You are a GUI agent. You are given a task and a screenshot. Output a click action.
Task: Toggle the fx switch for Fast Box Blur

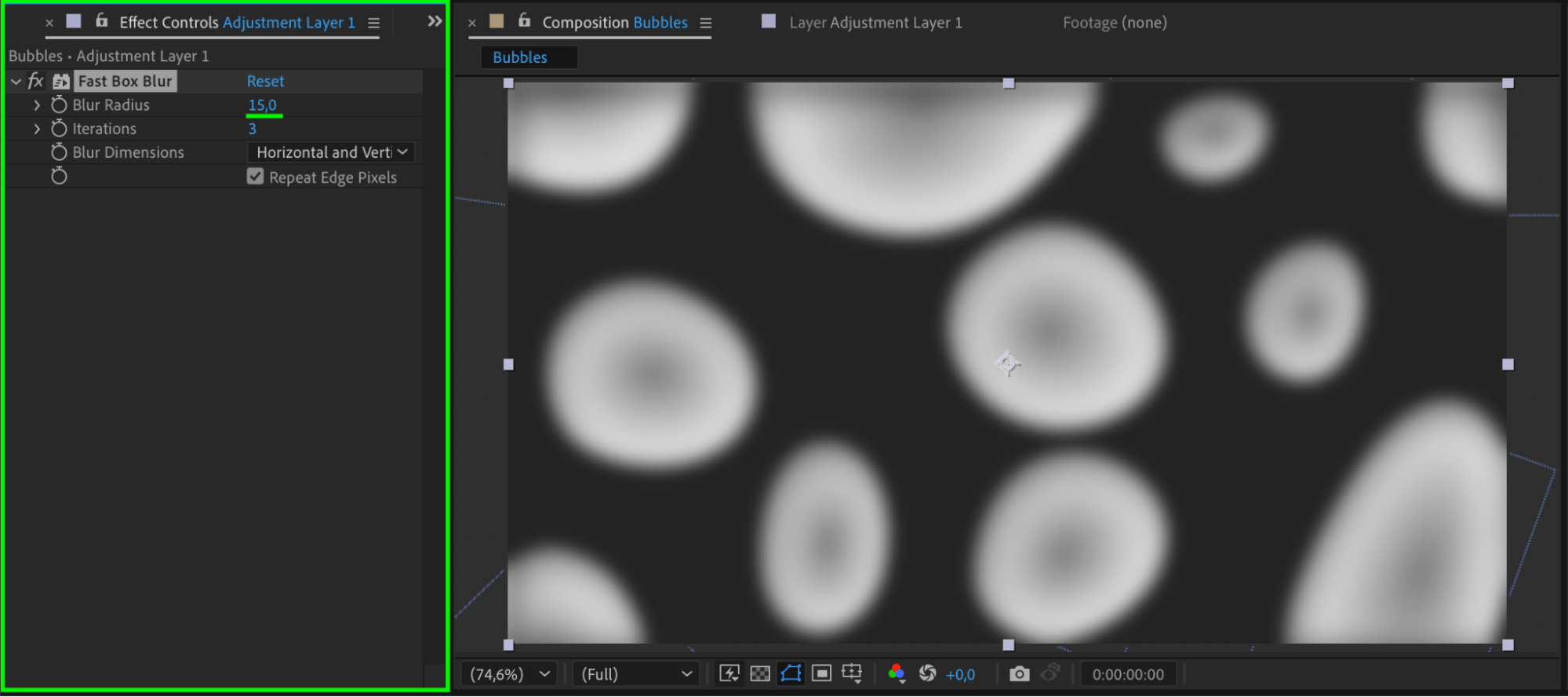coord(35,81)
